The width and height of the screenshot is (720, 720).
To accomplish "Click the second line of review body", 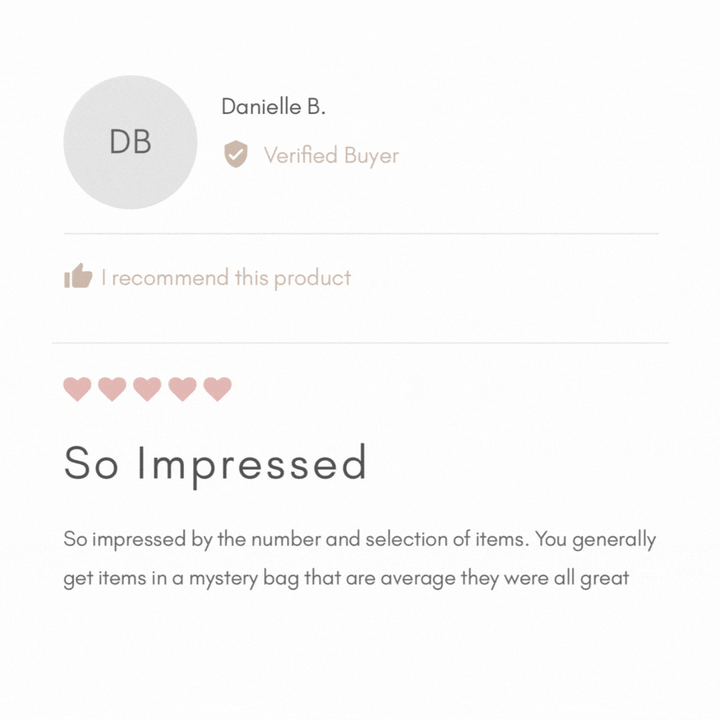I will (x=346, y=578).
